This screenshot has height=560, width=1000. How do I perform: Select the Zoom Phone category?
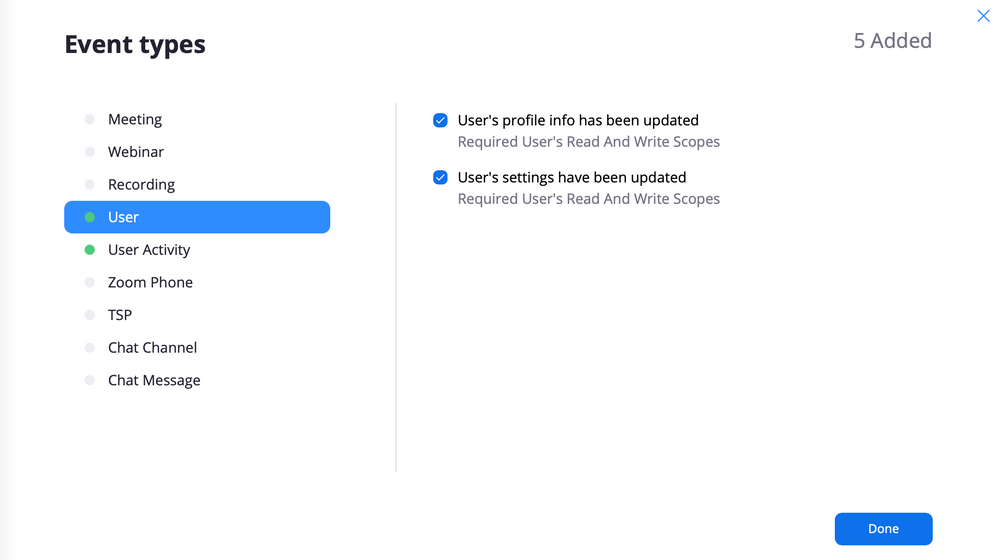point(150,283)
